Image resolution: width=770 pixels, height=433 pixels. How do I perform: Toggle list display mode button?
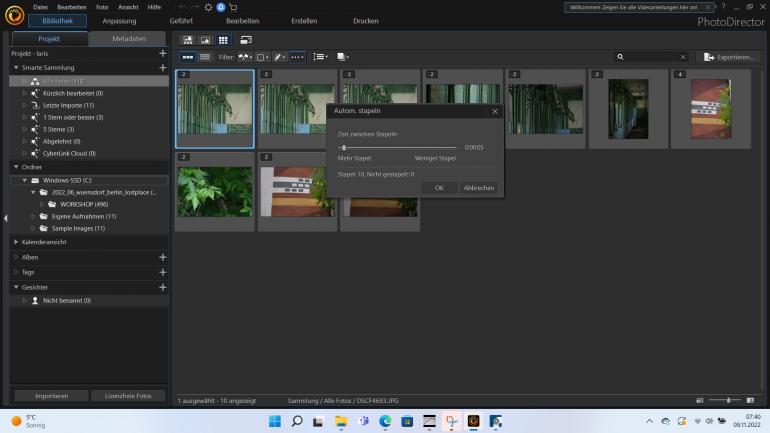[x=205, y=57]
